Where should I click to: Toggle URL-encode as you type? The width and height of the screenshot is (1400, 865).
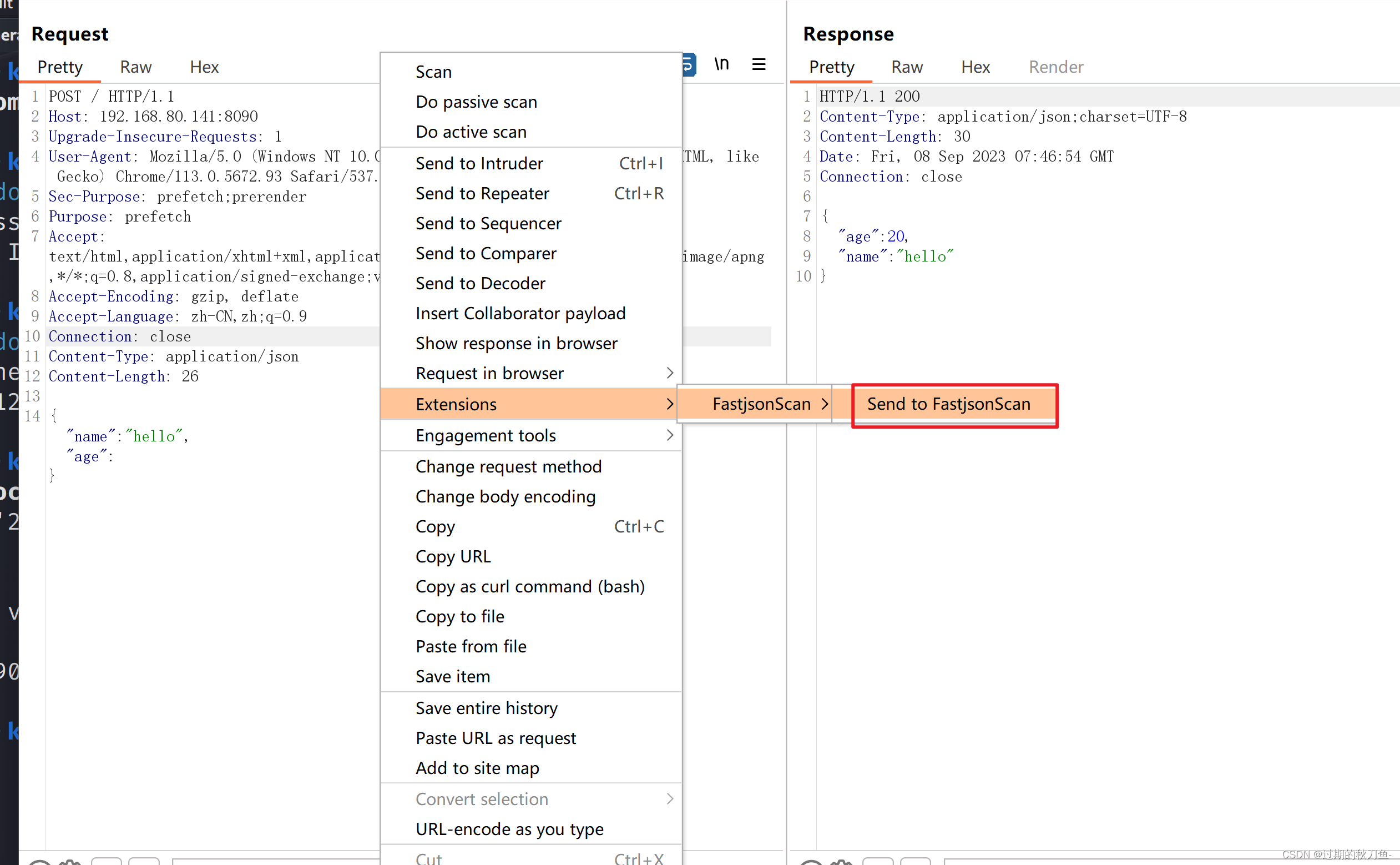(531, 829)
